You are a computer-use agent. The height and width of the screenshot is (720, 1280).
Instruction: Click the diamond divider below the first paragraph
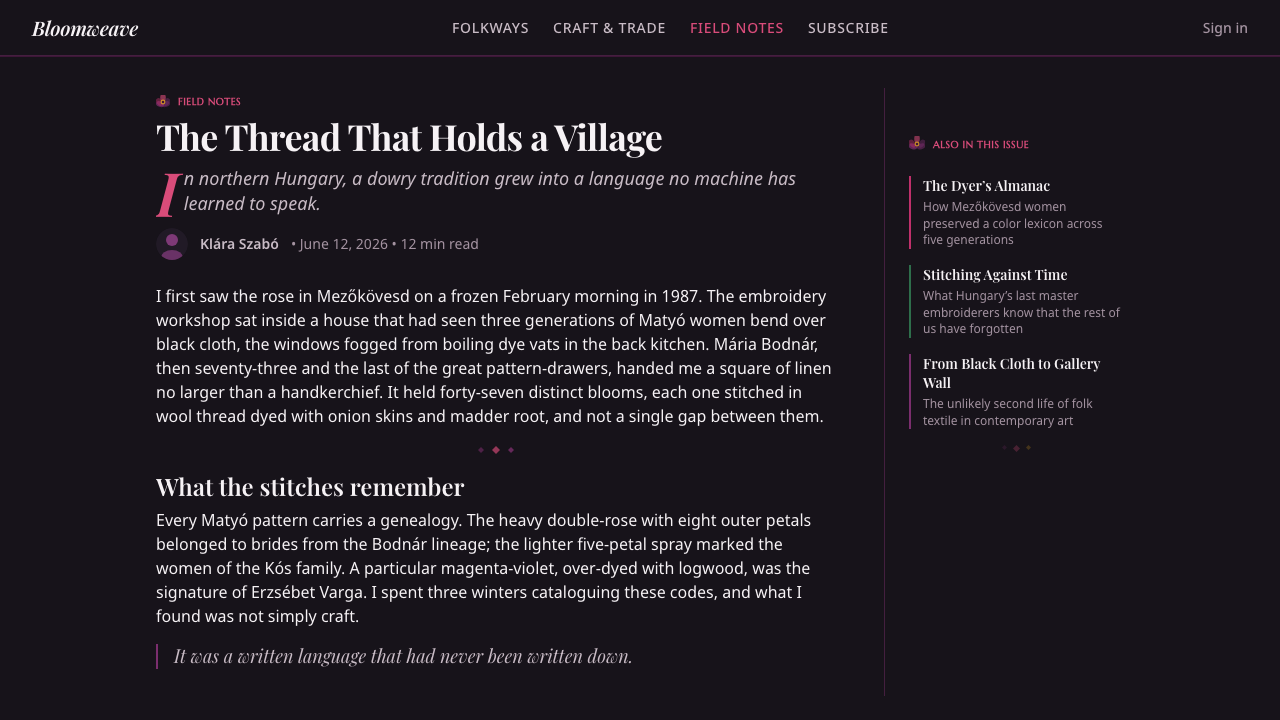tap(496, 450)
